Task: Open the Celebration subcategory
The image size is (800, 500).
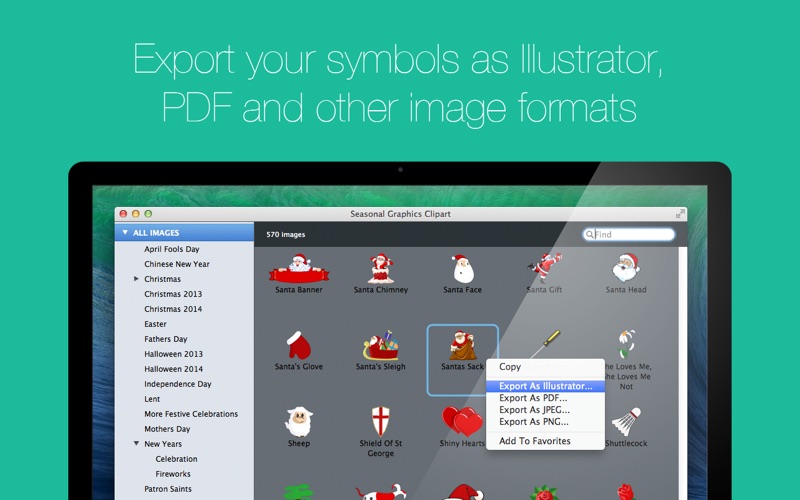Action: click(x=176, y=459)
